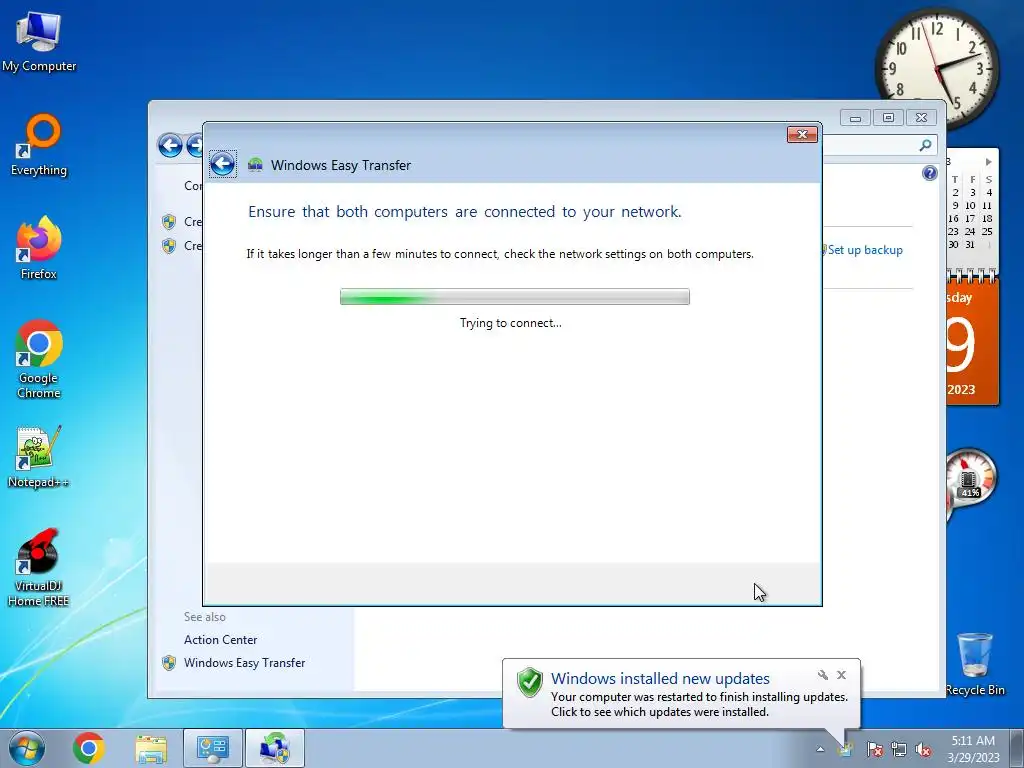Click the search magnifier in Control Panel
This screenshot has width=1024, height=768.
pyautogui.click(x=925, y=145)
